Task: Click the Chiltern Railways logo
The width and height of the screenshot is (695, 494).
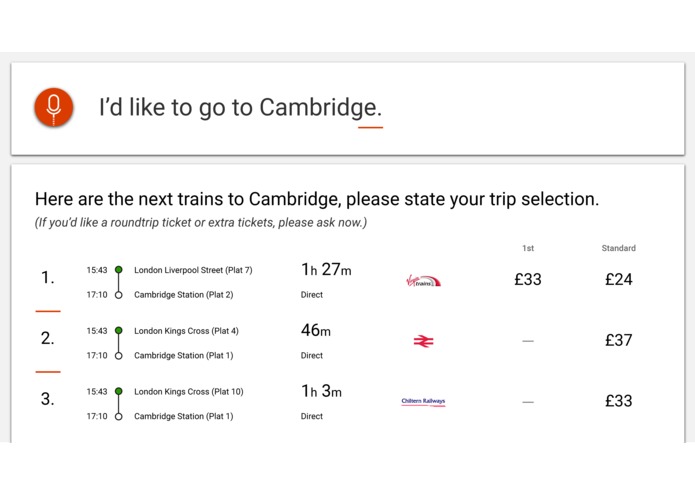Action: click(x=423, y=401)
